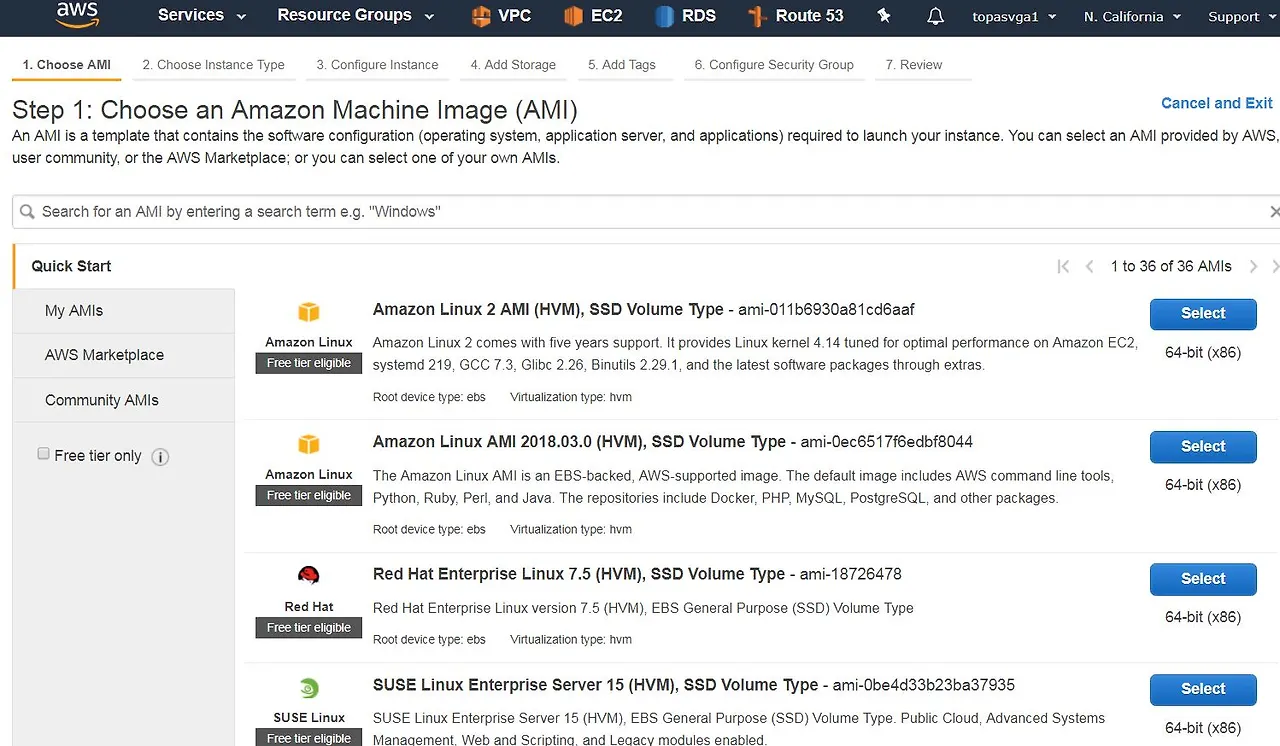Screen dimensions: 1280x746
Task: Open the N. California region dropdown
Action: [x=1132, y=17]
